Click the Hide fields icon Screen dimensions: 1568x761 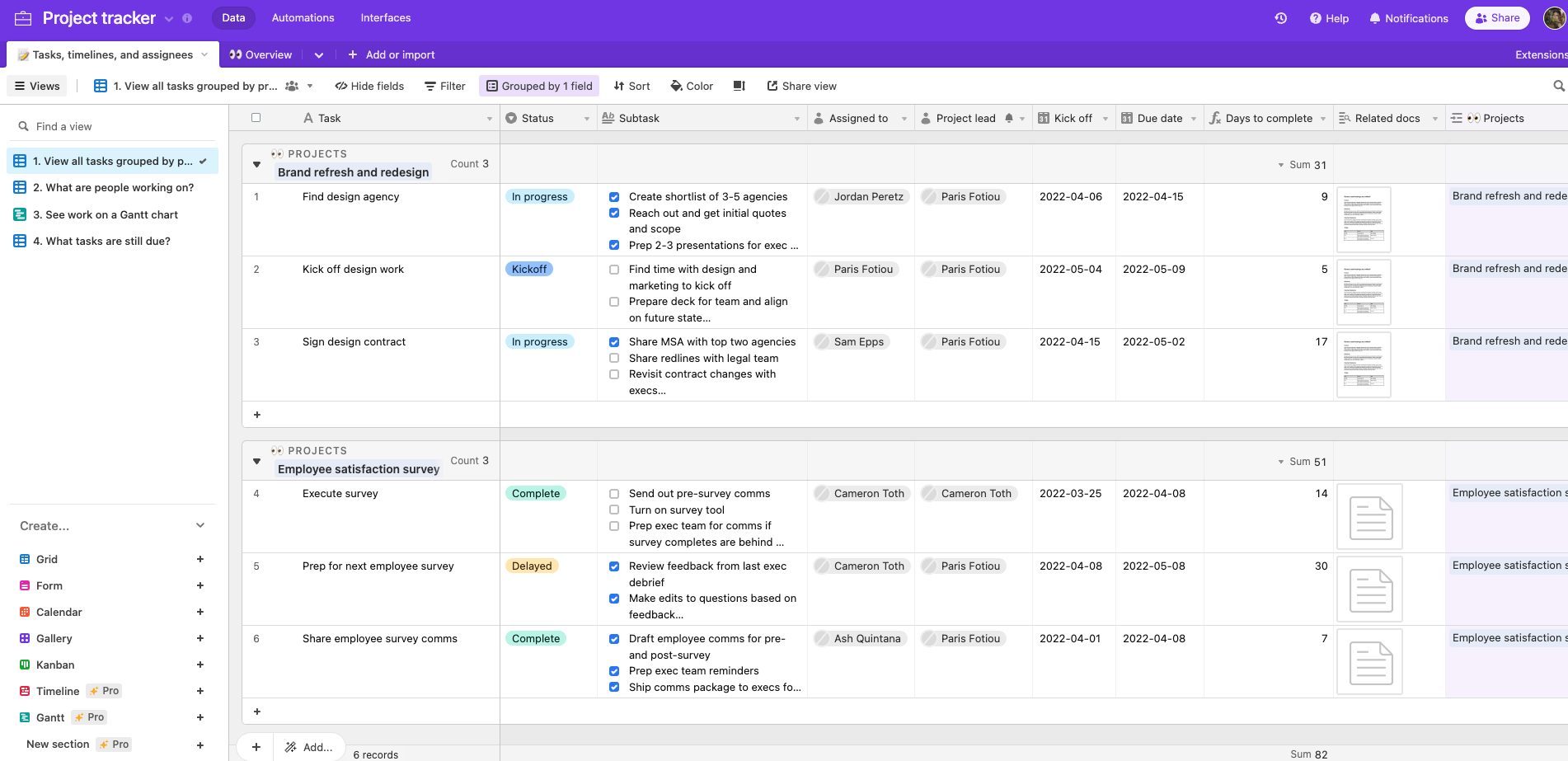point(340,86)
